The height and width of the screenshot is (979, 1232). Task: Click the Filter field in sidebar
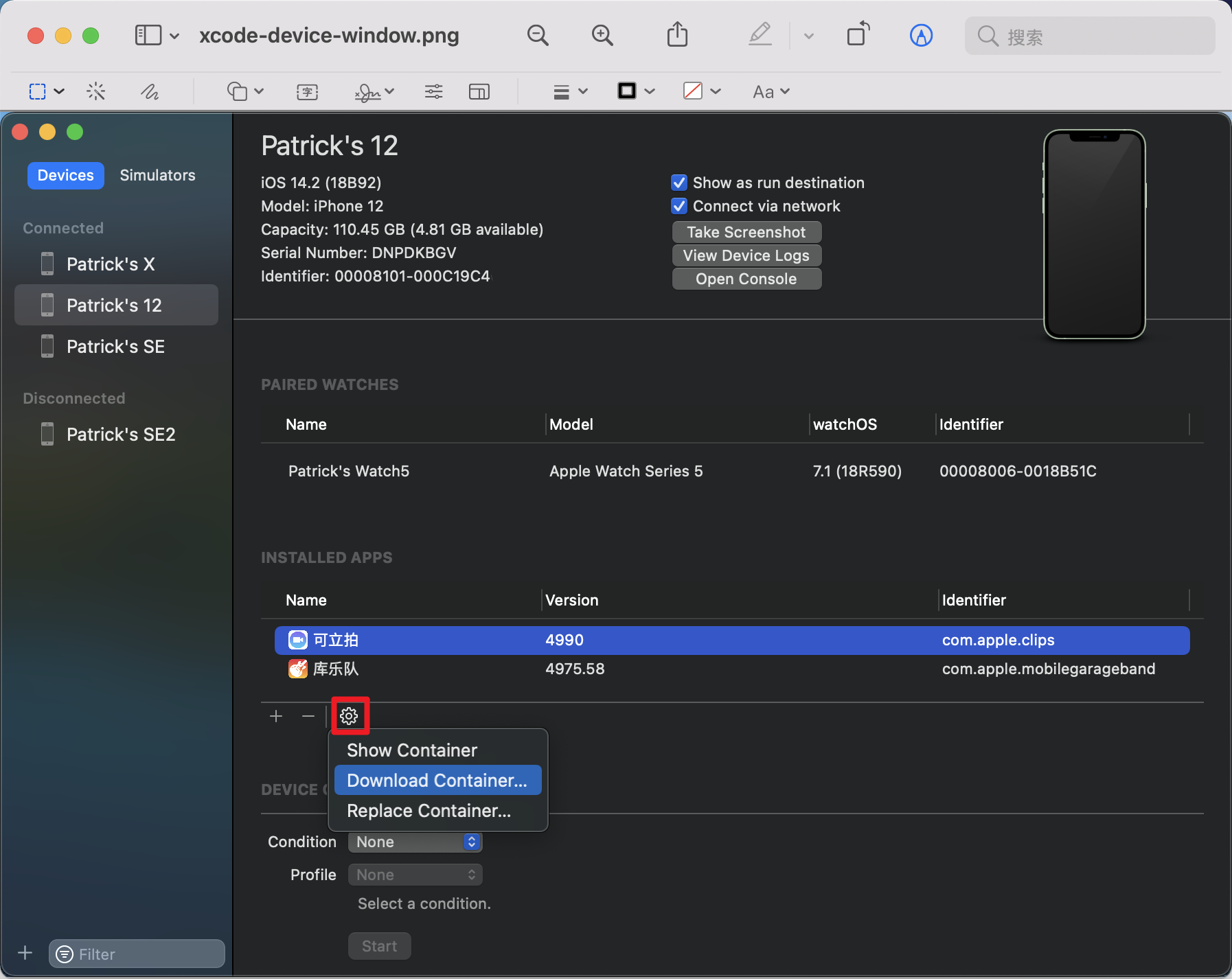pos(137,954)
